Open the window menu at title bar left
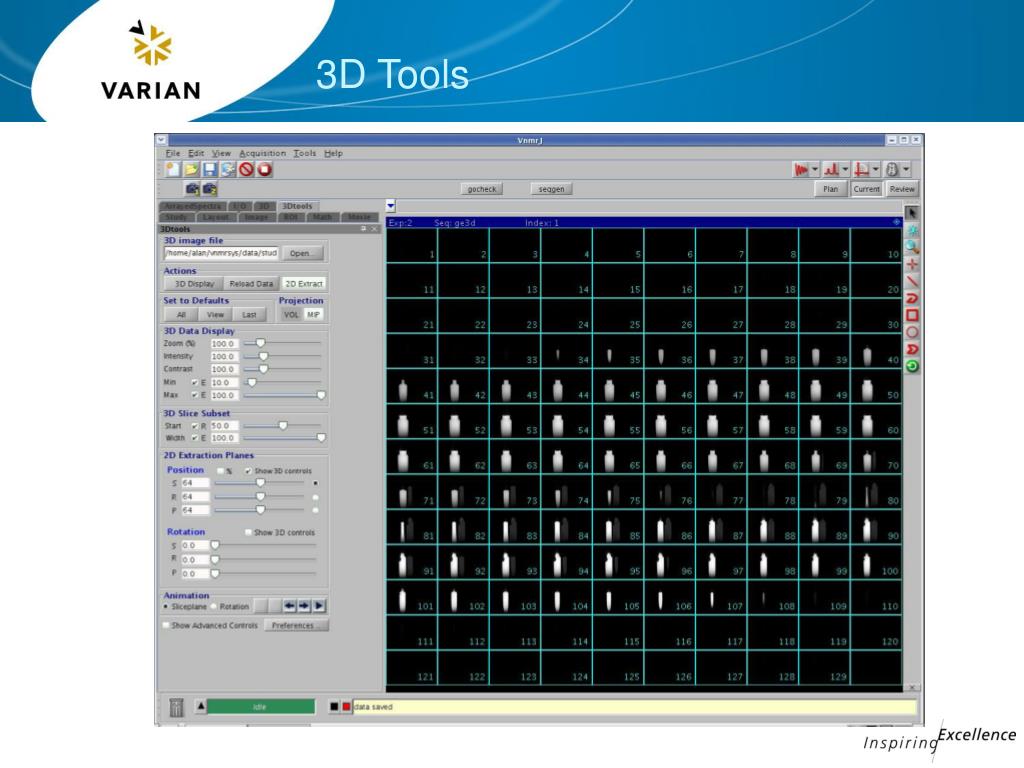Viewport: 1024px width, 768px height. [161, 140]
